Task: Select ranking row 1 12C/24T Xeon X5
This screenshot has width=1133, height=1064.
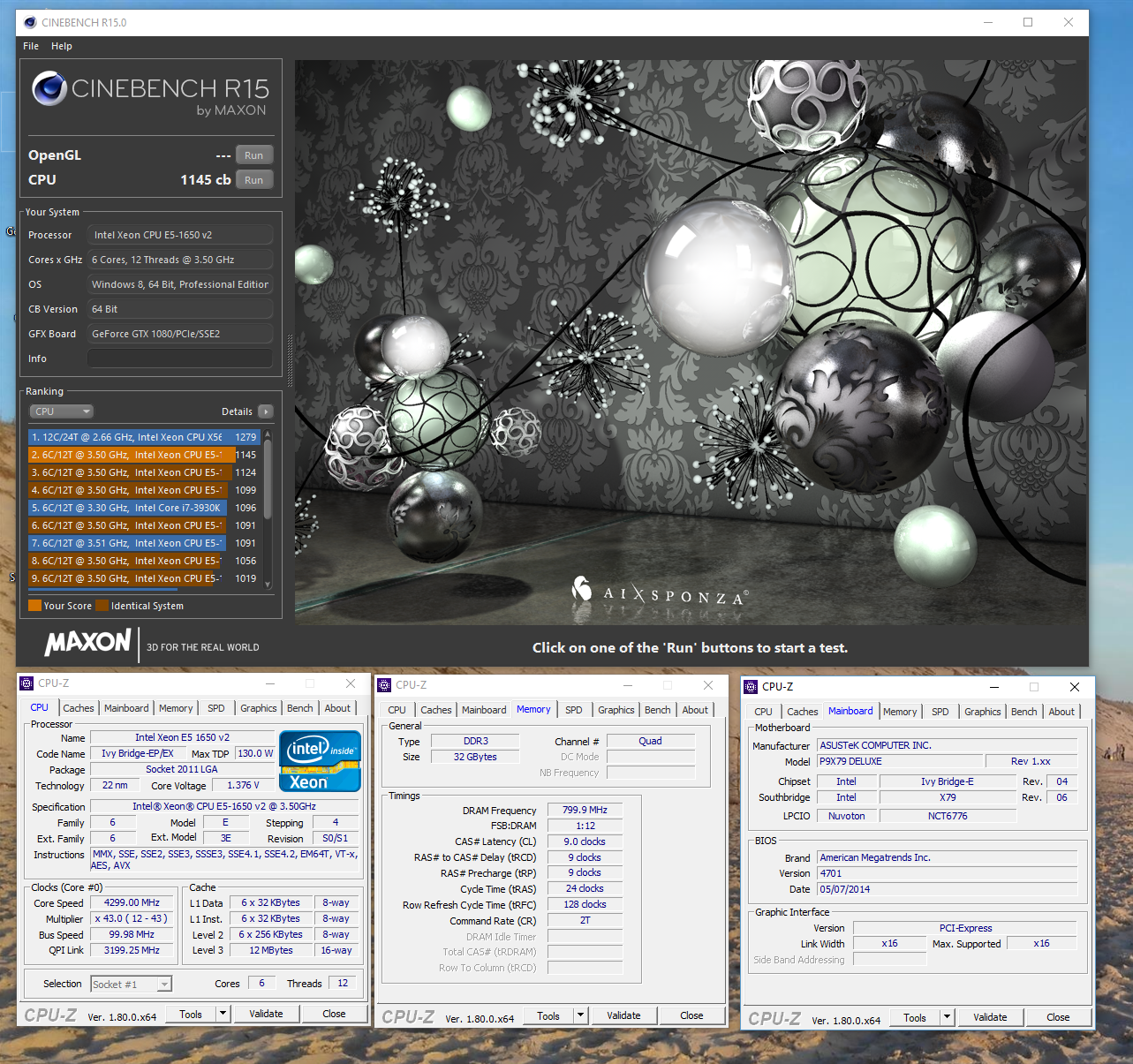Action: (x=143, y=437)
